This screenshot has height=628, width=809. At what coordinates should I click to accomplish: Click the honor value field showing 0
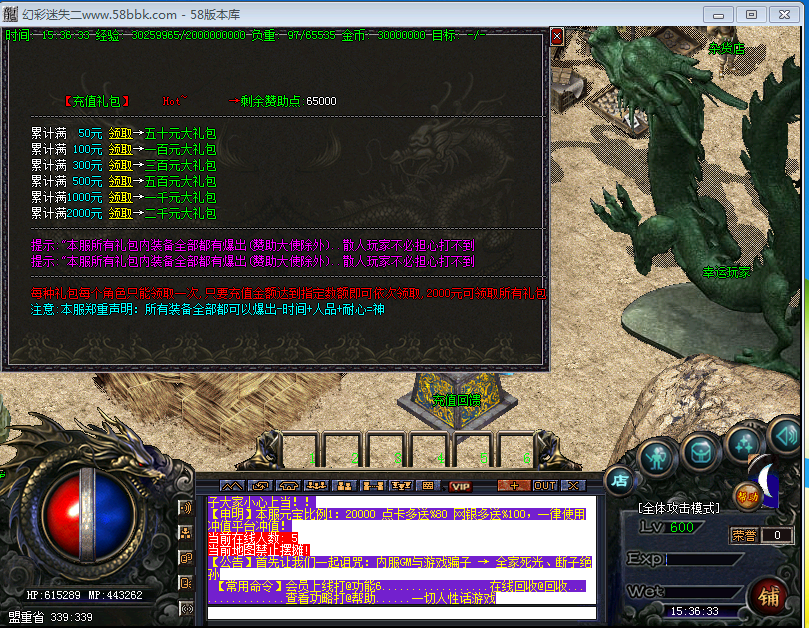tap(777, 536)
